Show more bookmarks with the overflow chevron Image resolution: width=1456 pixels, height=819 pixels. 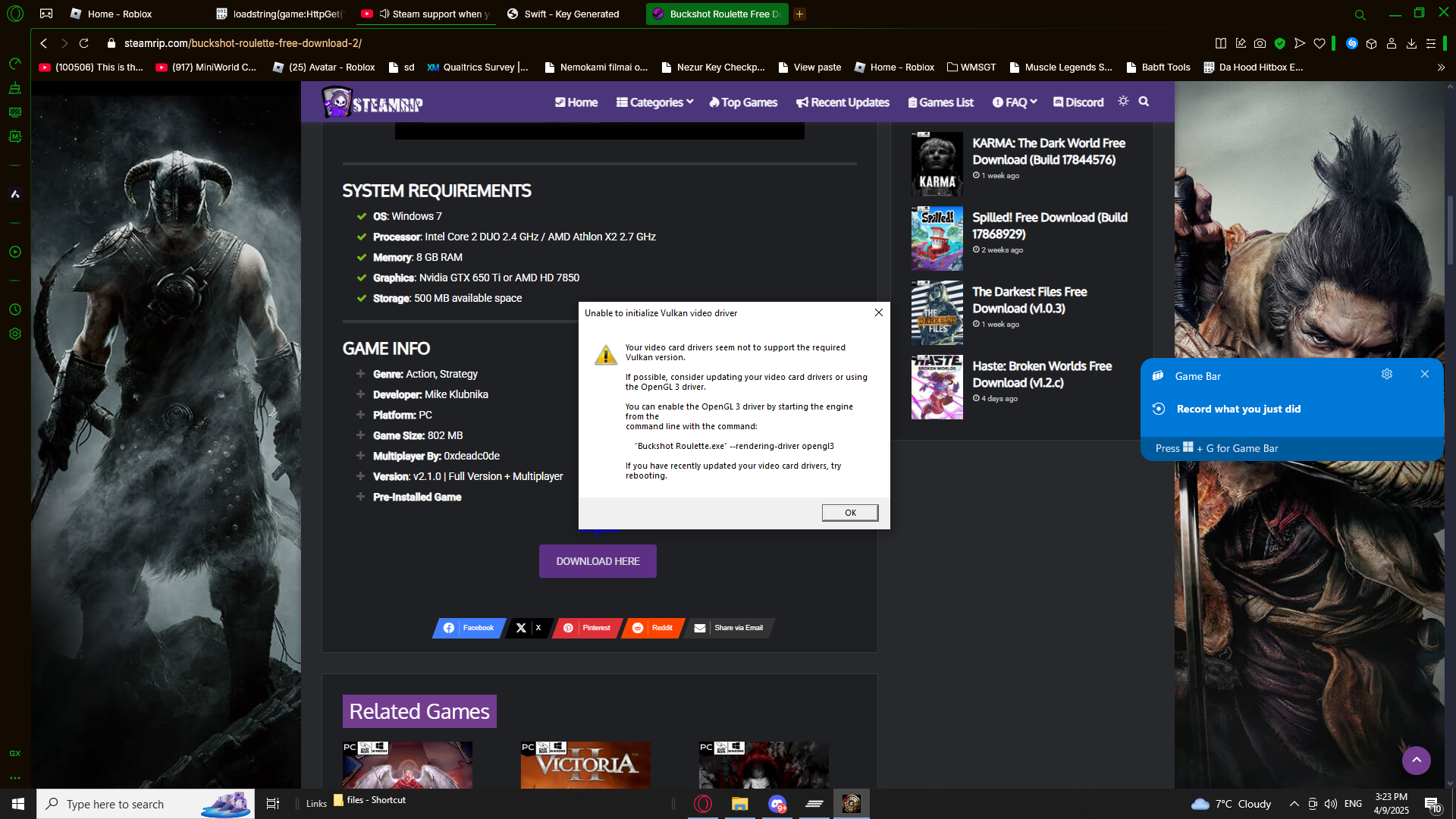[1441, 67]
